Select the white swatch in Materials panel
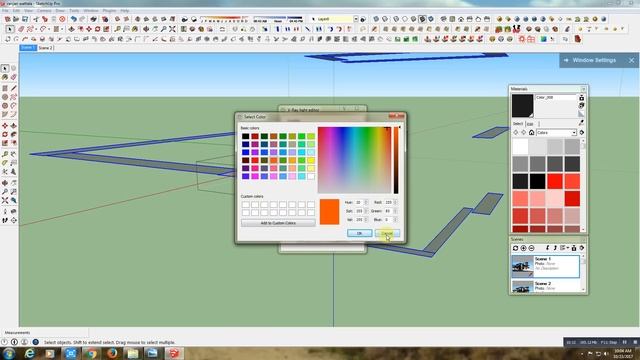The image size is (640, 360). click(x=520, y=147)
